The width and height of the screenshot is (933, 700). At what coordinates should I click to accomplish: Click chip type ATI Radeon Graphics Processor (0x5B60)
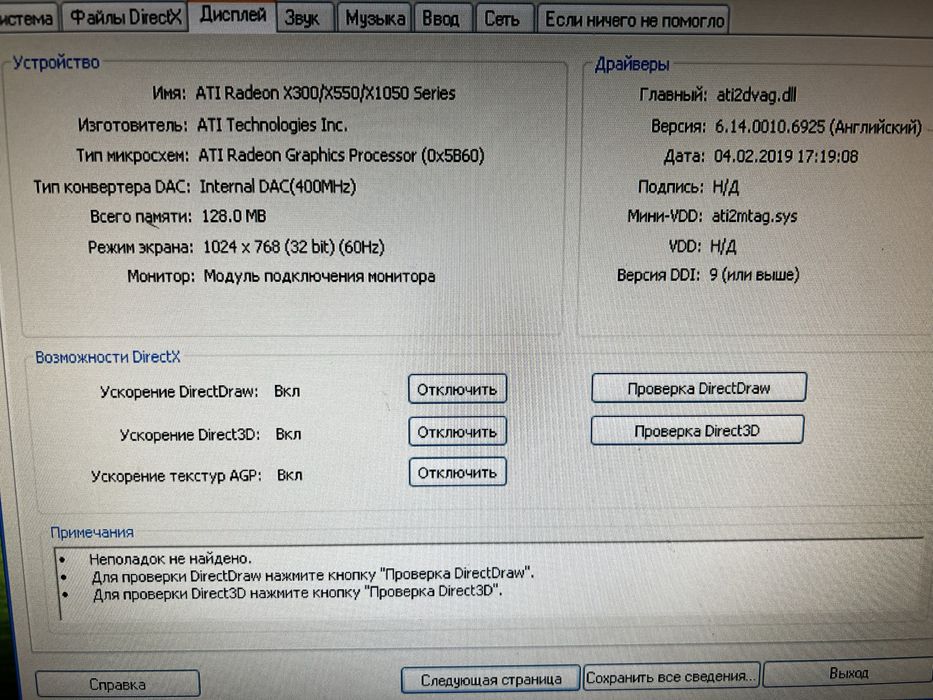point(341,155)
